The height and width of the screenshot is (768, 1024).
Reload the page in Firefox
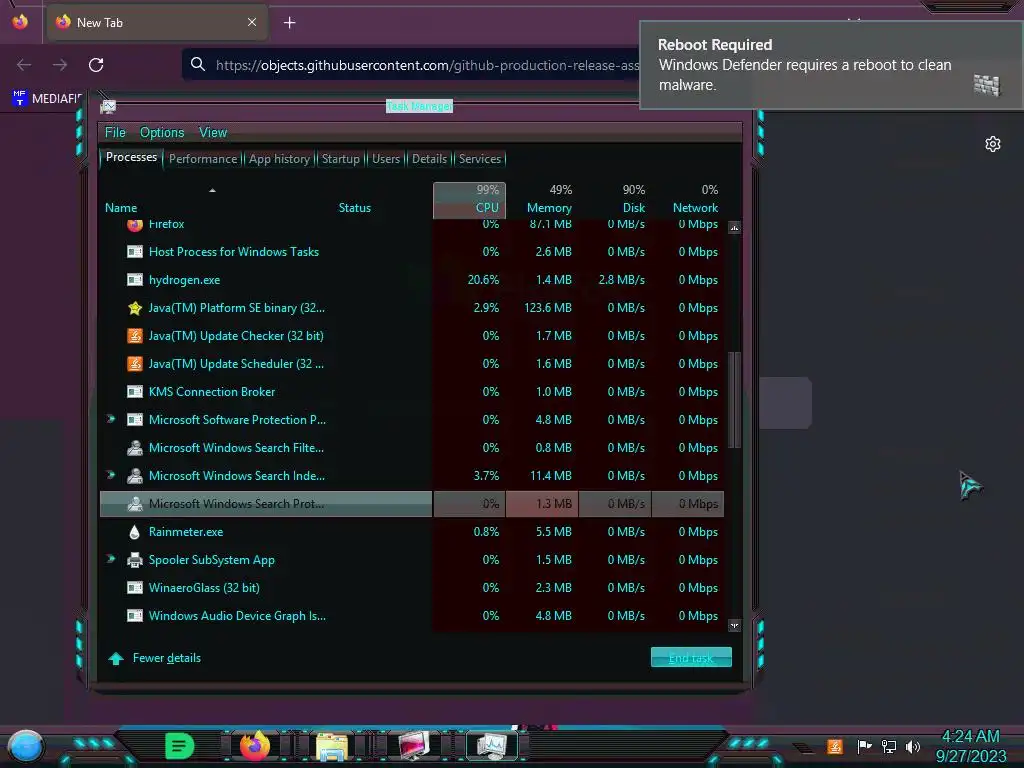point(96,65)
